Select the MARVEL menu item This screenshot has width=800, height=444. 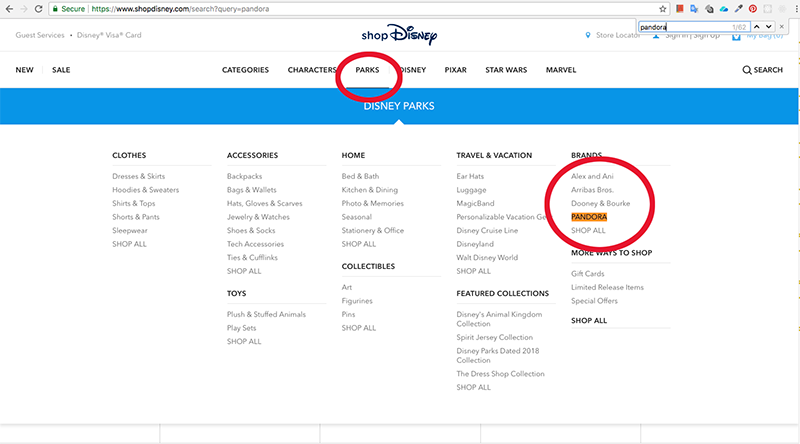[561, 70]
